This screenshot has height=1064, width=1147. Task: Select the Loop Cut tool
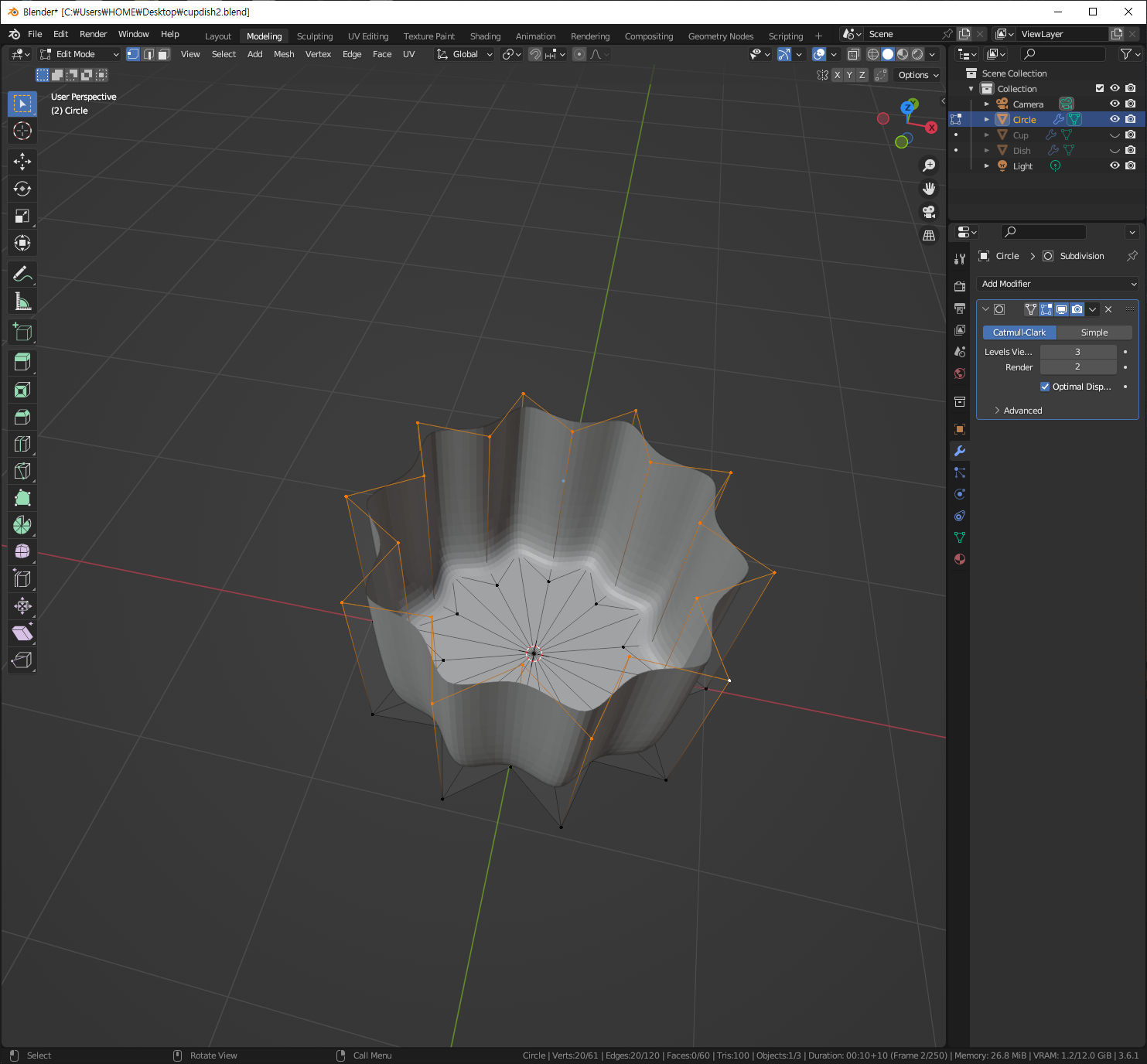pos(22,444)
